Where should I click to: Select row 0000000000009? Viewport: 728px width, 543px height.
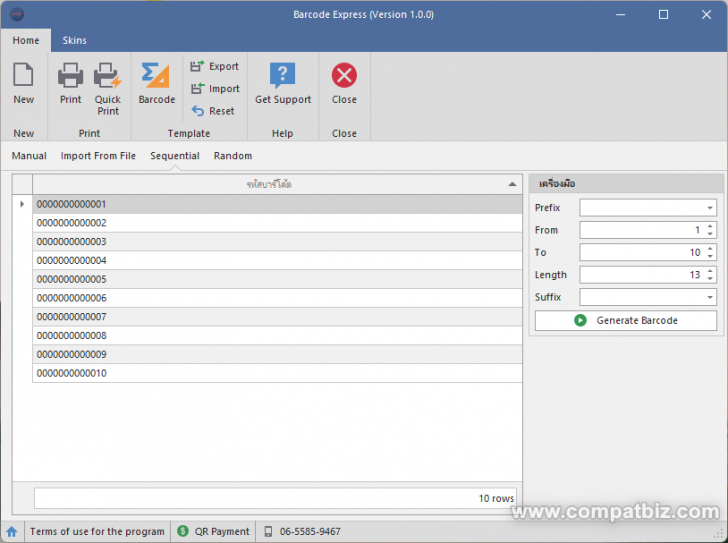277,355
